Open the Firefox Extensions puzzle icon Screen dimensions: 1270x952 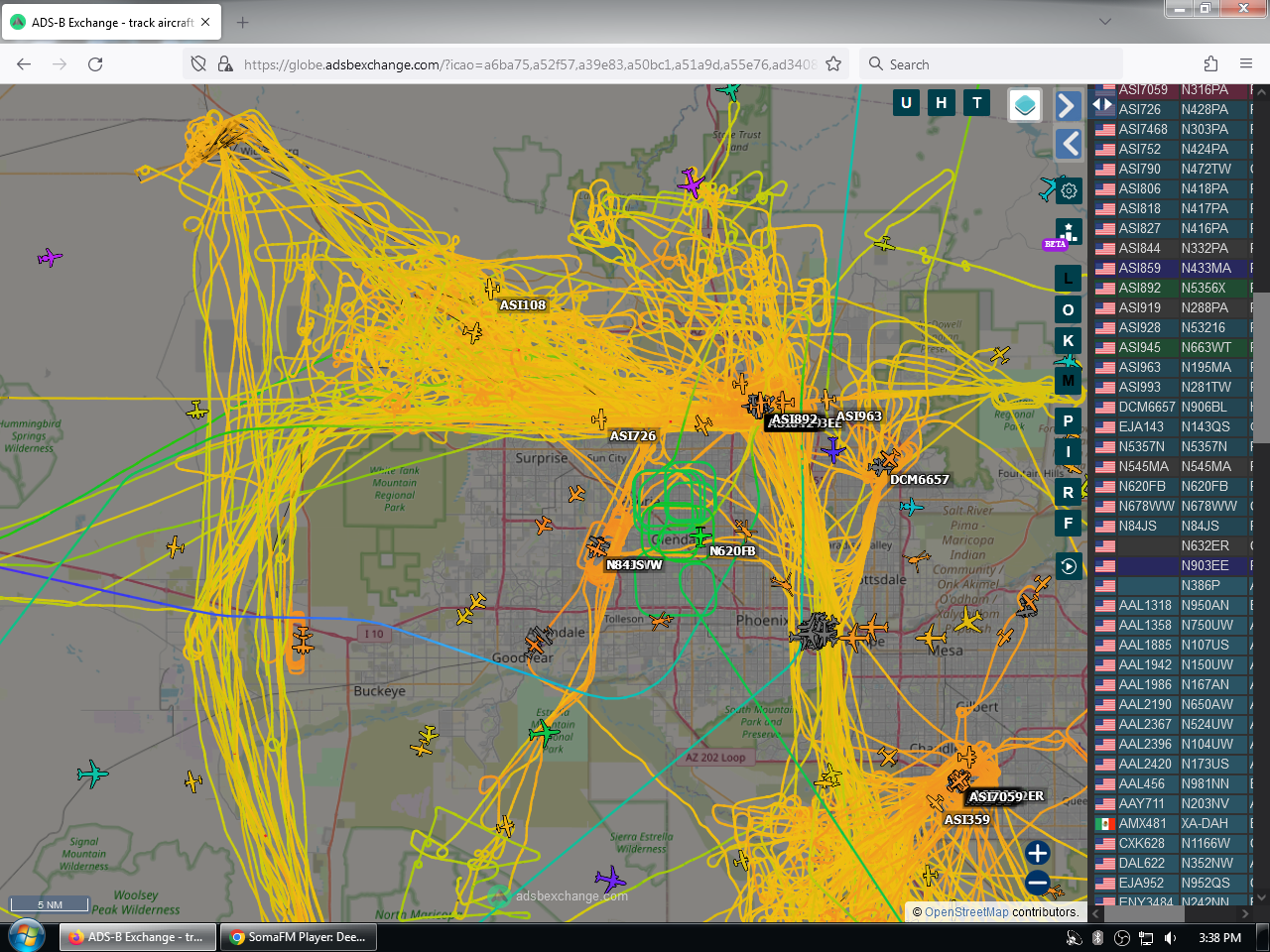coord(1210,63)
